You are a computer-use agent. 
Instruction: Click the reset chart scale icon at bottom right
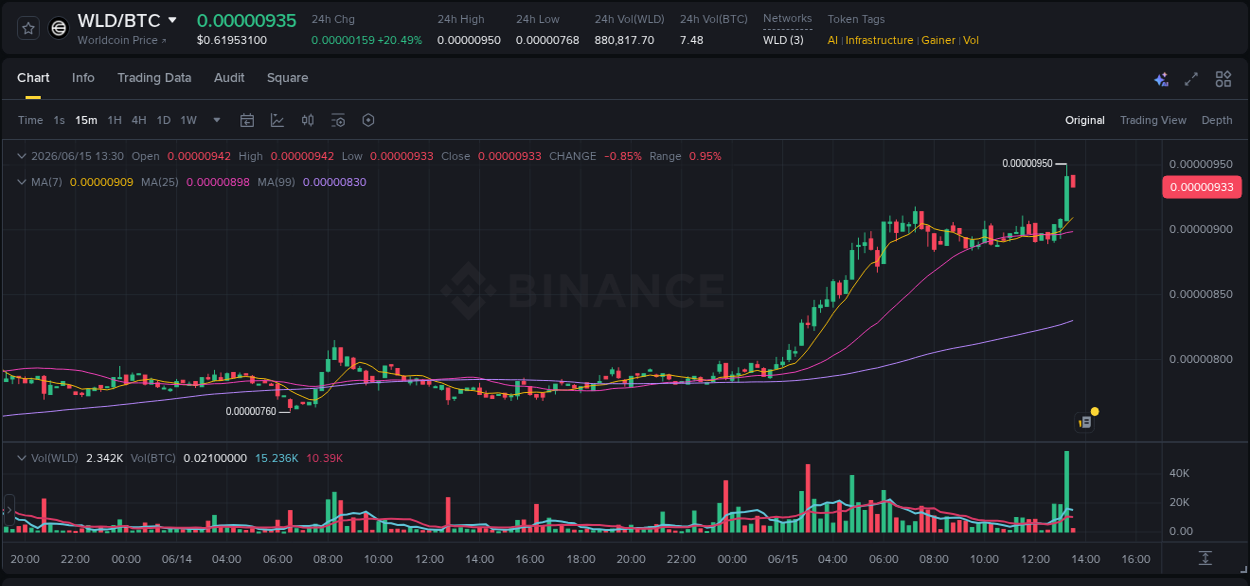click(1206, 558)
